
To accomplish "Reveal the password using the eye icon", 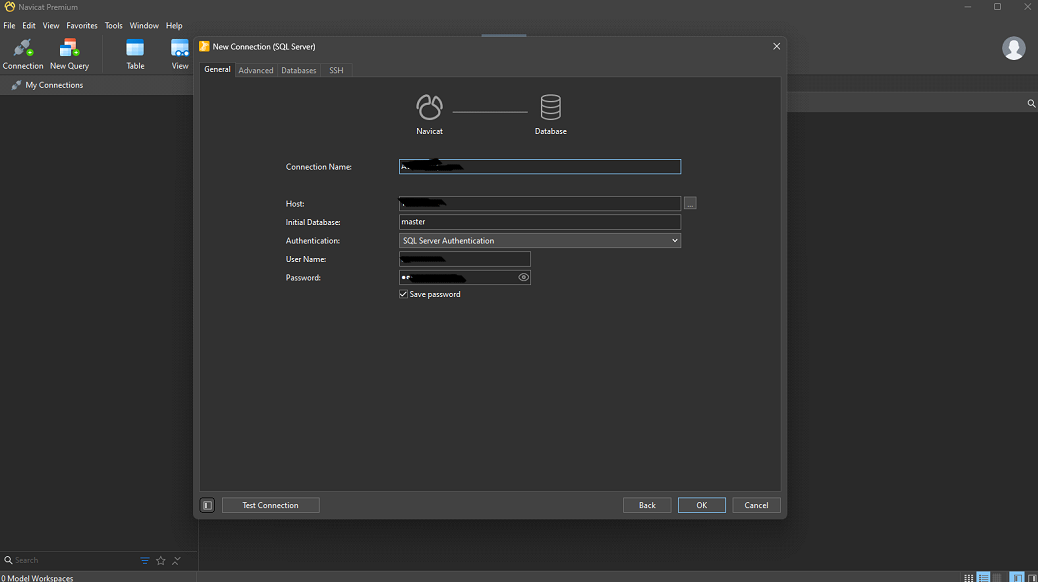I will coord(523,277).
